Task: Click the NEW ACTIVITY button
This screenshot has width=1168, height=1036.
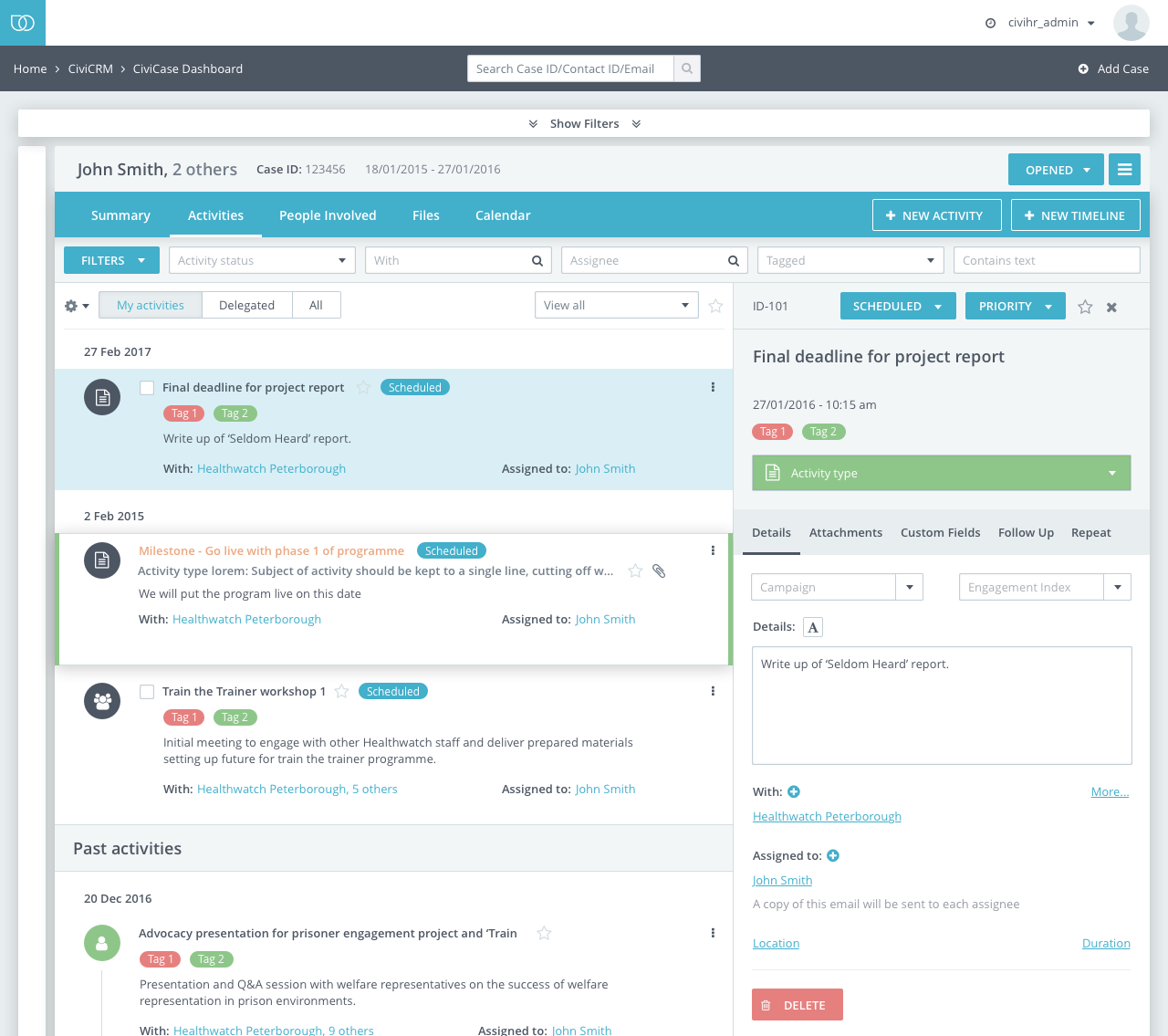Action: click(936, 215)
